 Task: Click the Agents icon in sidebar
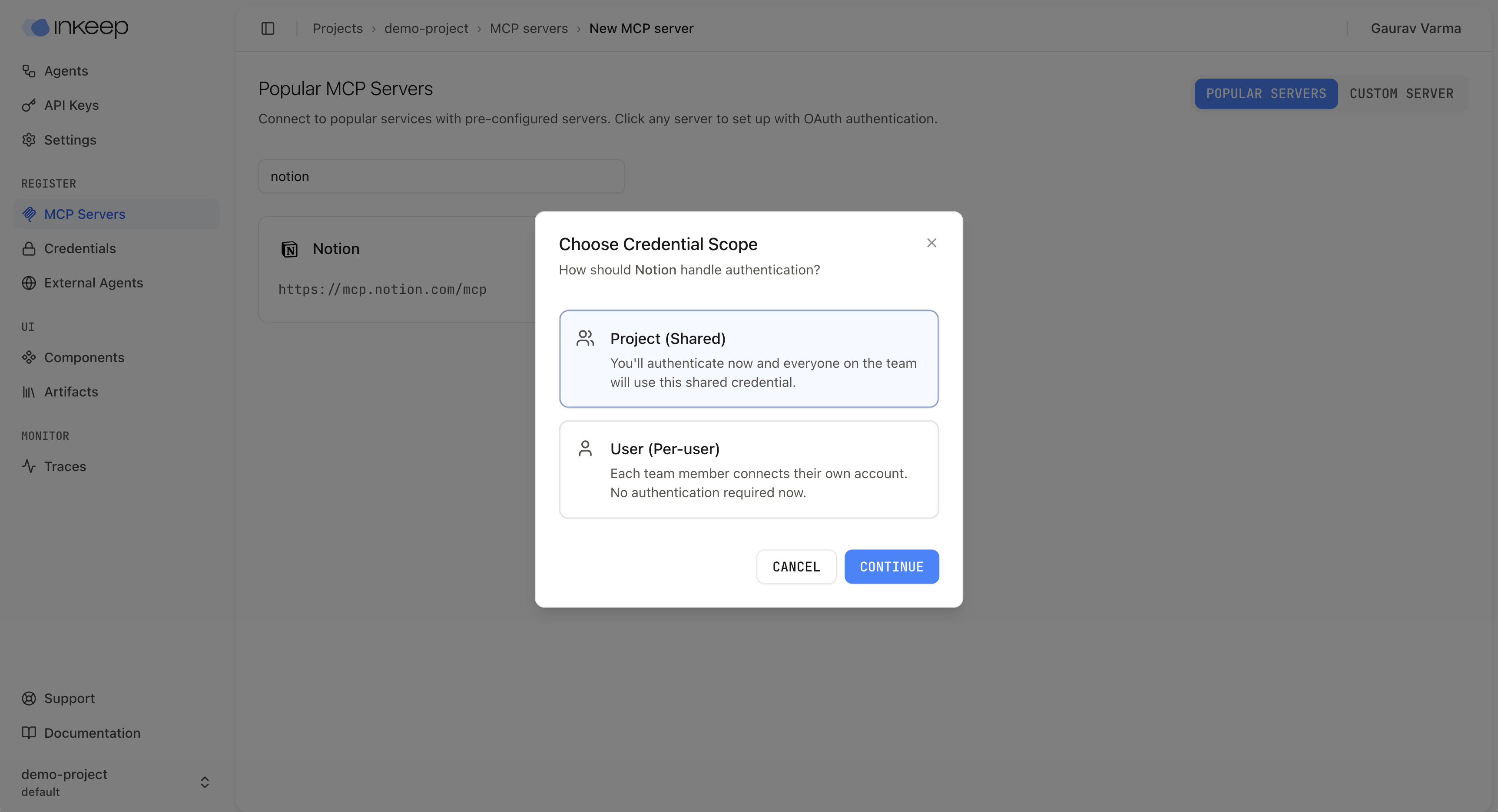29,71
